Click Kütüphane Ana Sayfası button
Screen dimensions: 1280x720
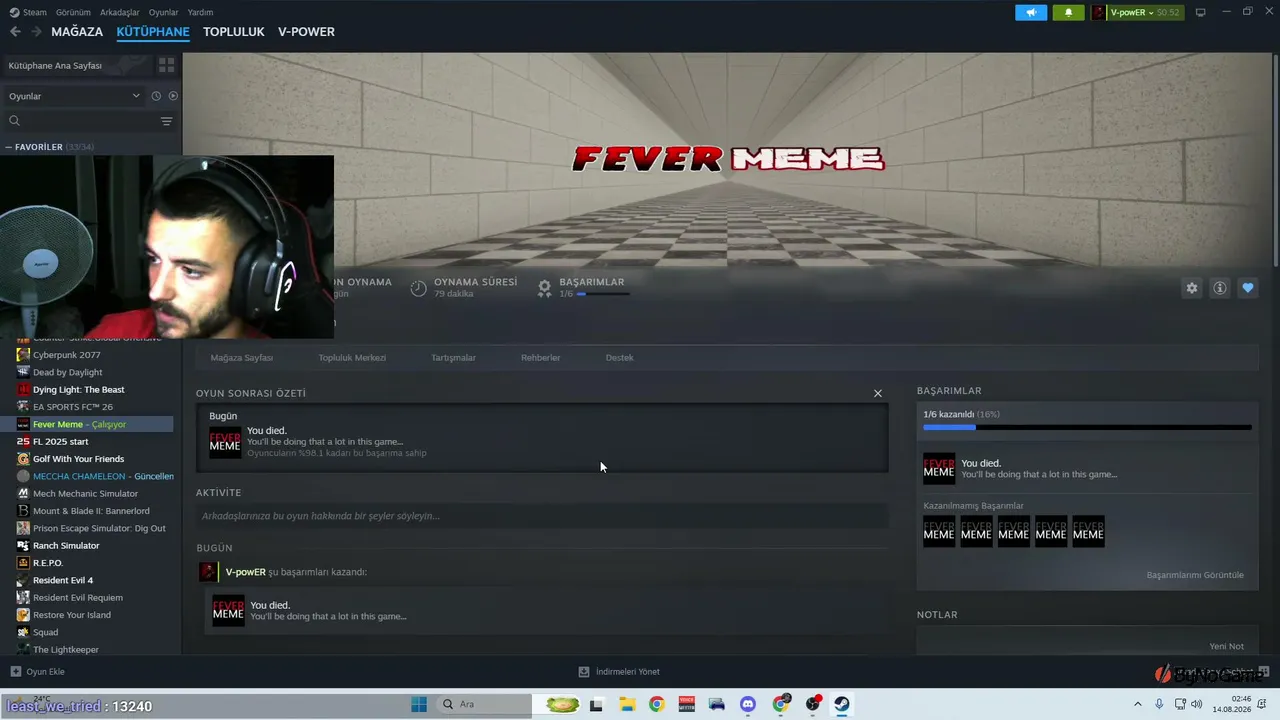pyautogui.click(x=78, y=65)
